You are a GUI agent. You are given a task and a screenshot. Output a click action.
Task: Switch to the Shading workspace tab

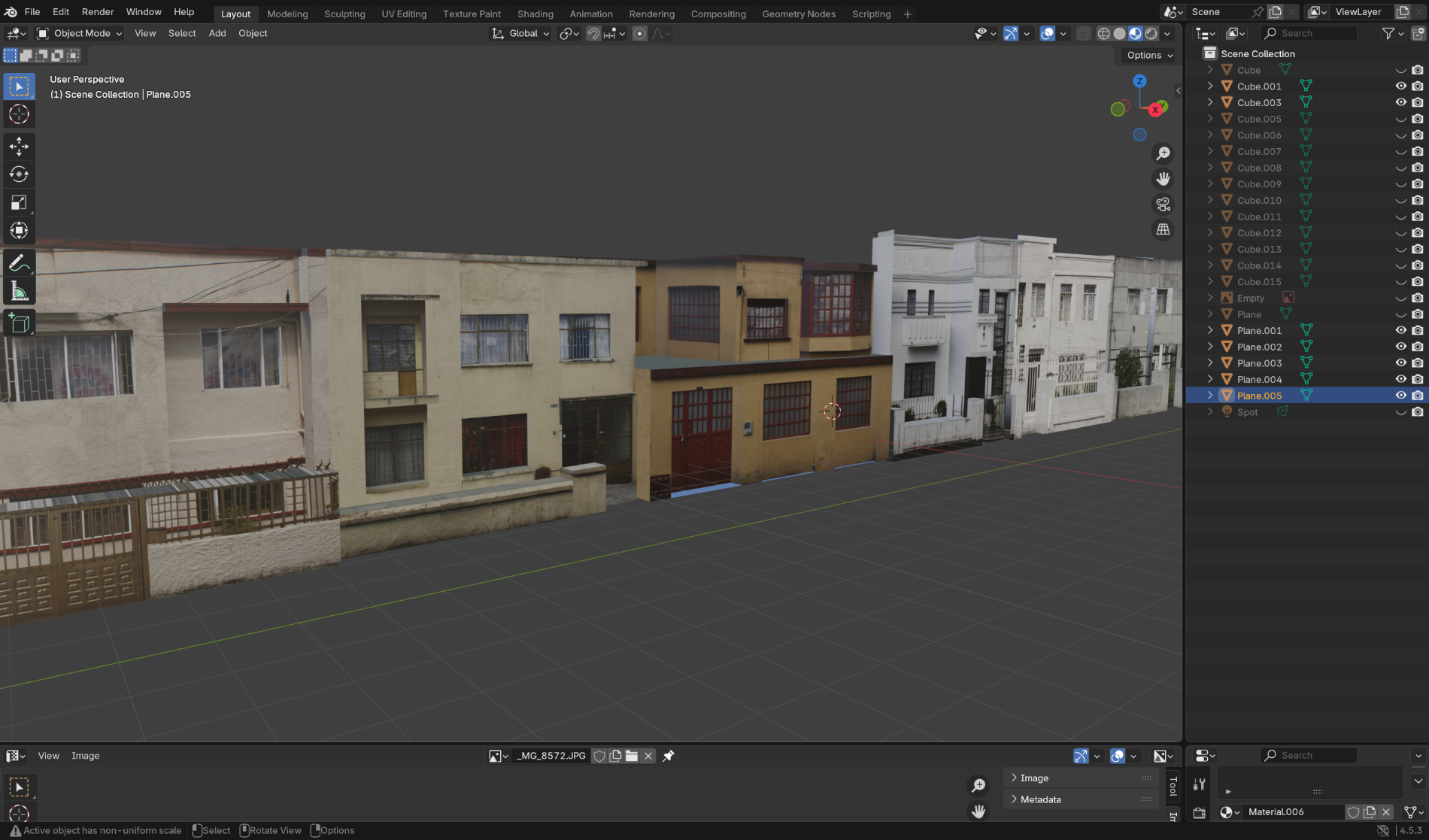coord(535,14)
